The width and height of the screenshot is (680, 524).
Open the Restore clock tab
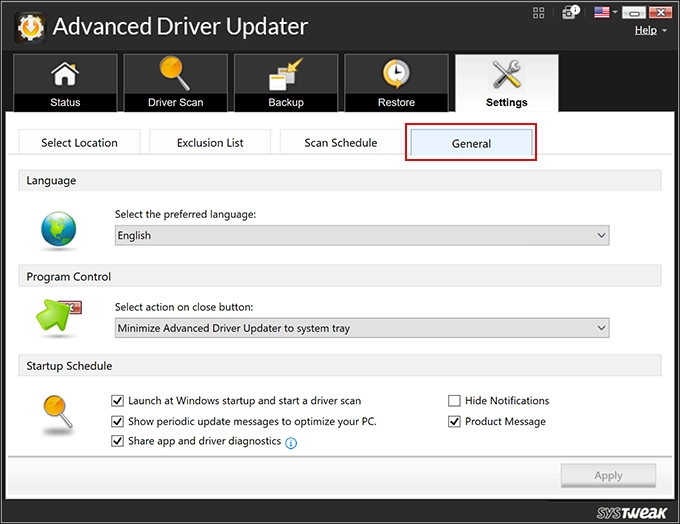pyautogui.click(x=396, y=82)
